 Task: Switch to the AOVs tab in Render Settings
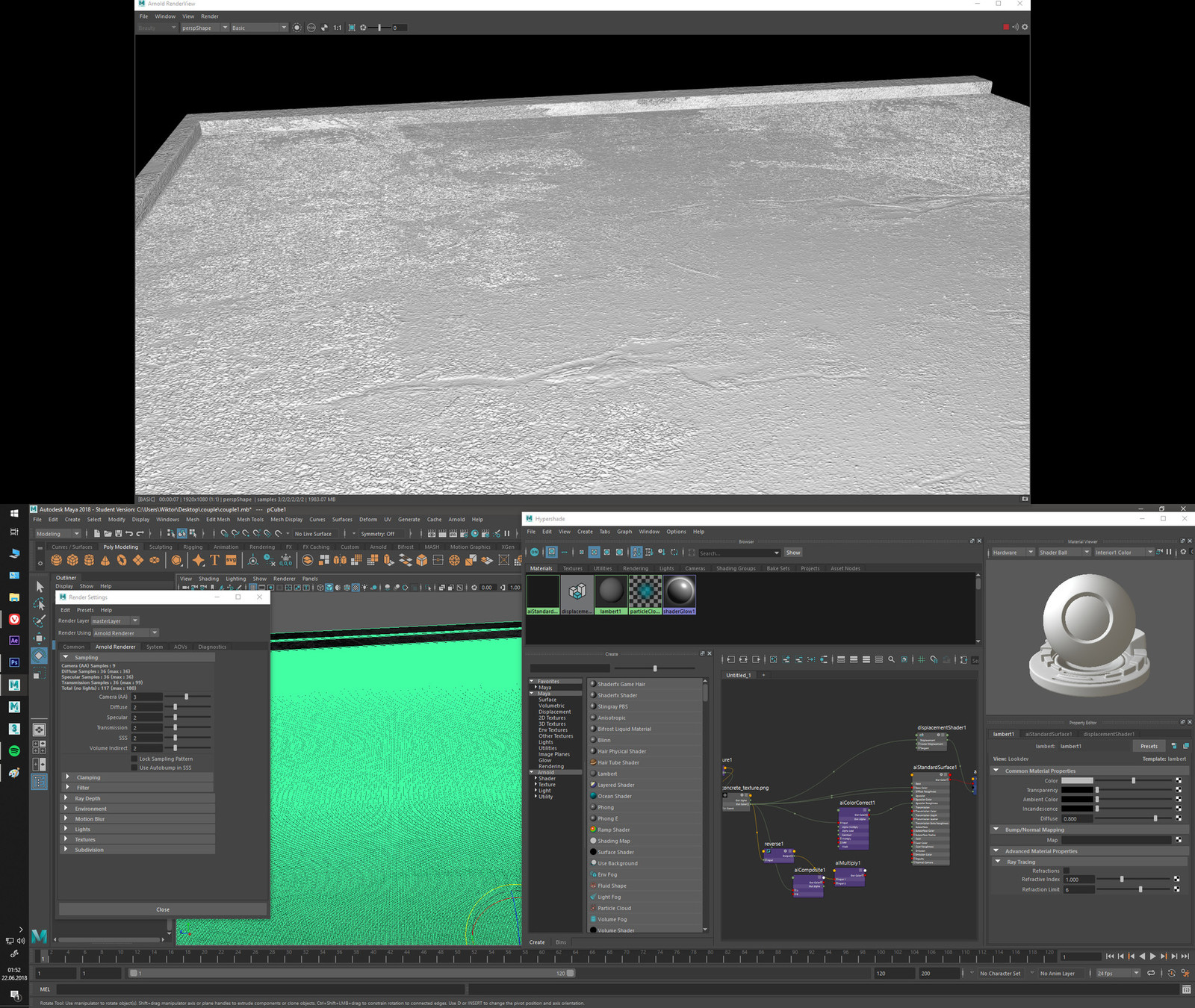(180, 647)
